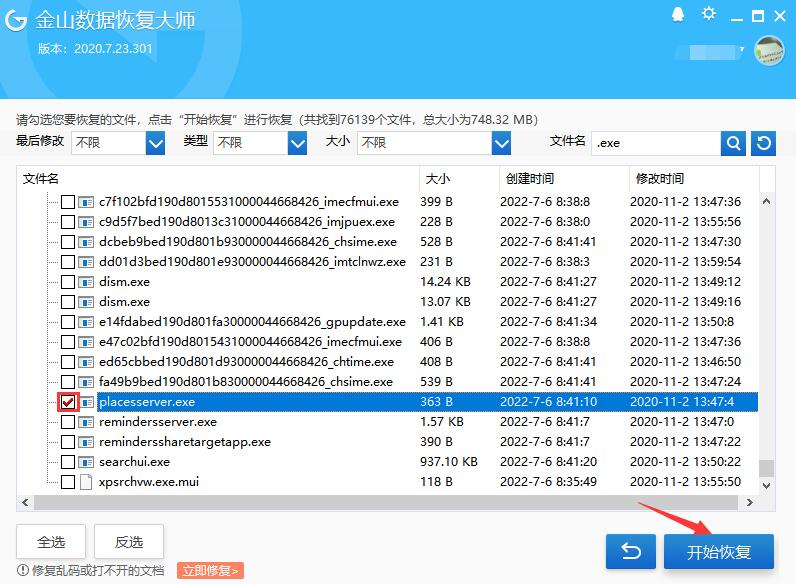This screenshot has height=584, width=796.
Task: Click the notification bell icon
Action: click(x=678, y=15)
